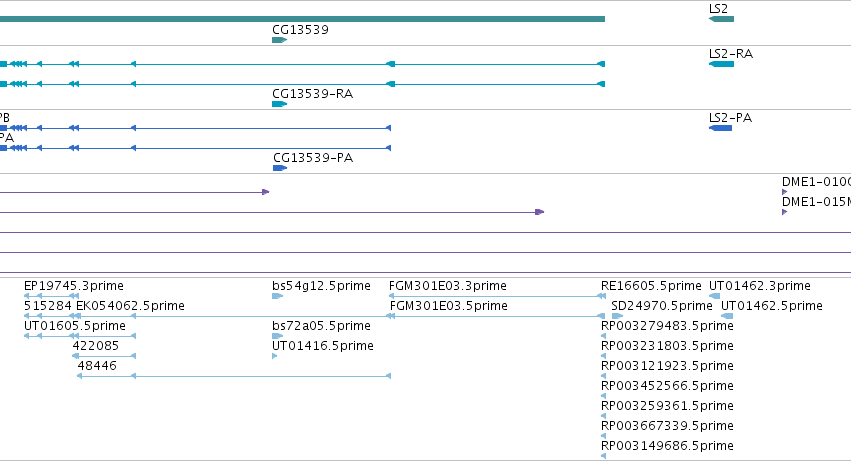The image size is (851, 461).
Task: Click the SD24970.5prime EST arrow
Action: 617,316
